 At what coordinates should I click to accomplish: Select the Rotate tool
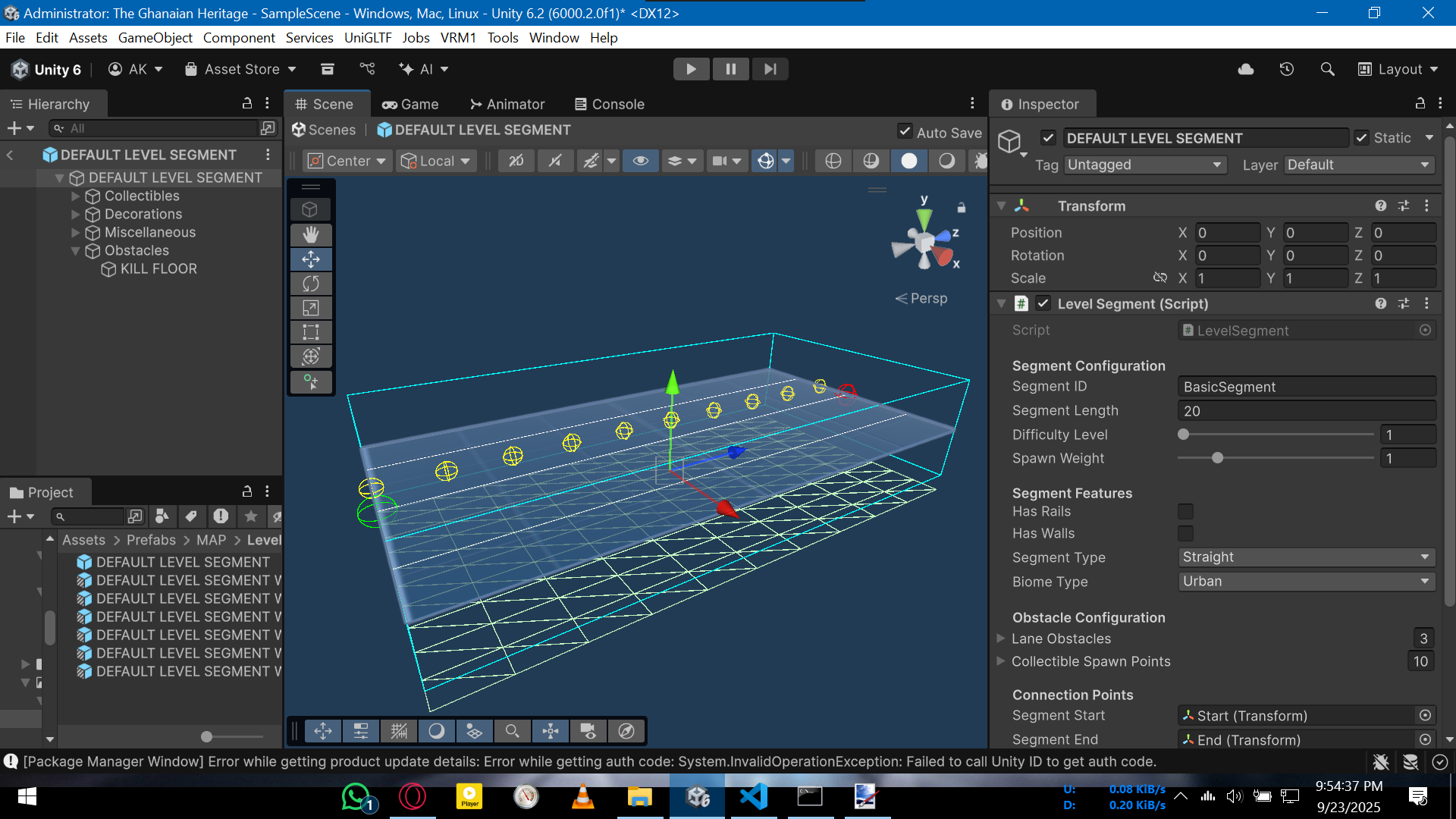coord(311,283)
